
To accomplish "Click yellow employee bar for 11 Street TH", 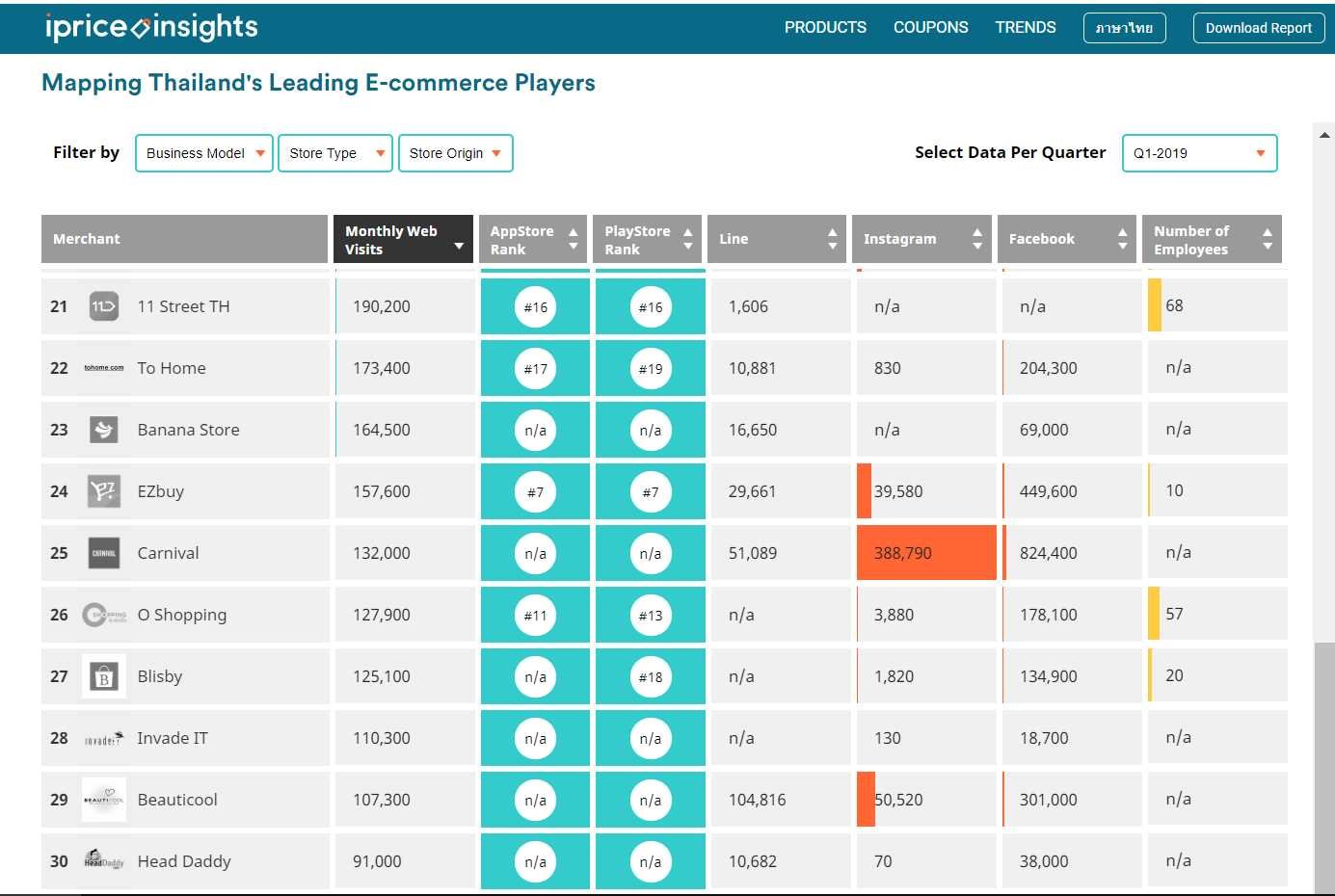I will point(1155,305).
